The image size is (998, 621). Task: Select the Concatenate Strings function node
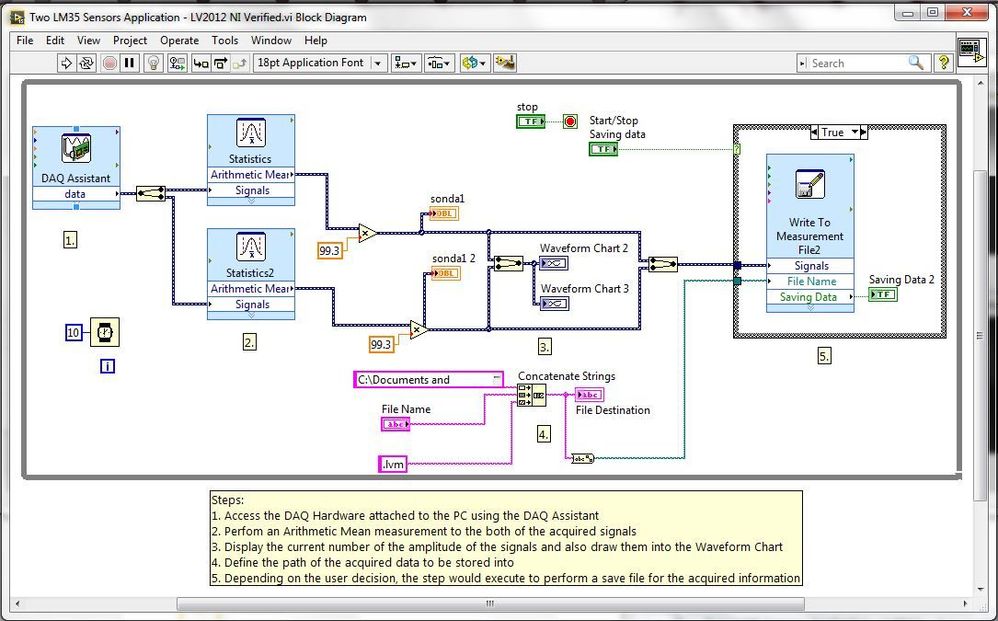(x=531, y=395)
